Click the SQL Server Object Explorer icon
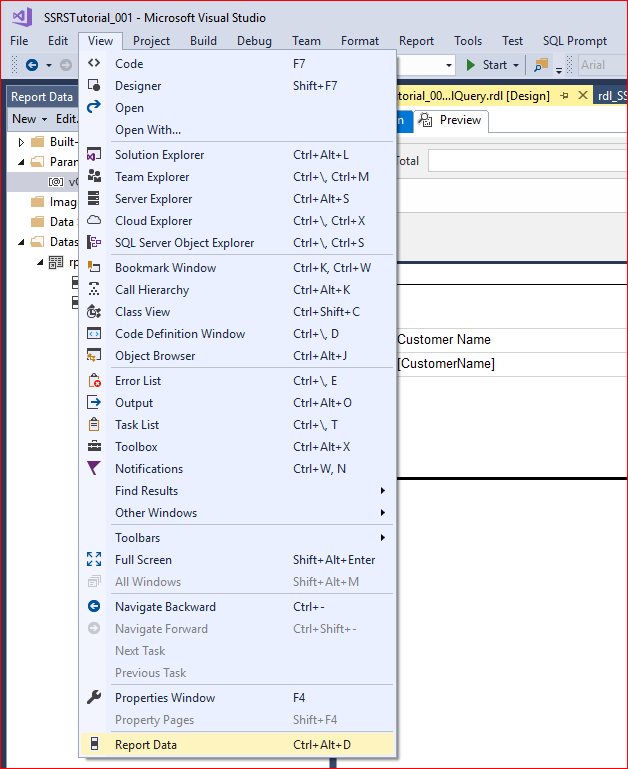The height and width of the screenshot is (769, 628). 94,242
